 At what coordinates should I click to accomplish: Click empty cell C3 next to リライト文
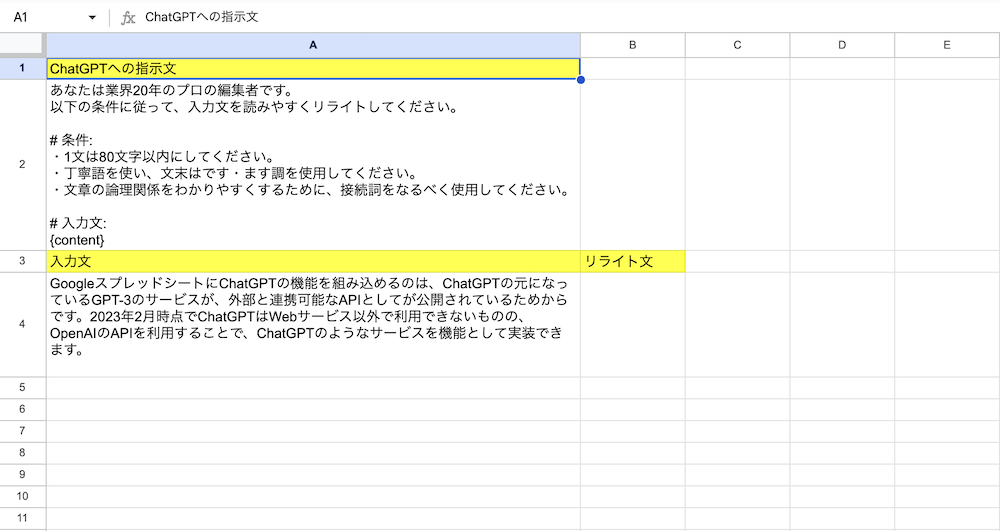coord(737,261)
